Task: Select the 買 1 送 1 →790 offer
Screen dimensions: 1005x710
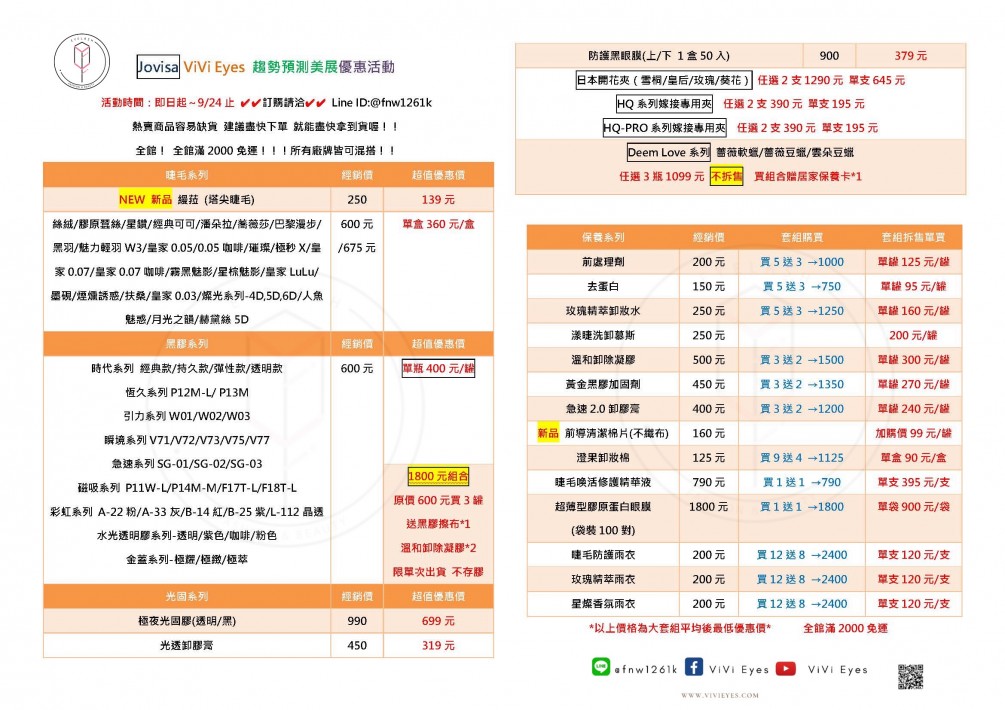Action: (802, 482)
